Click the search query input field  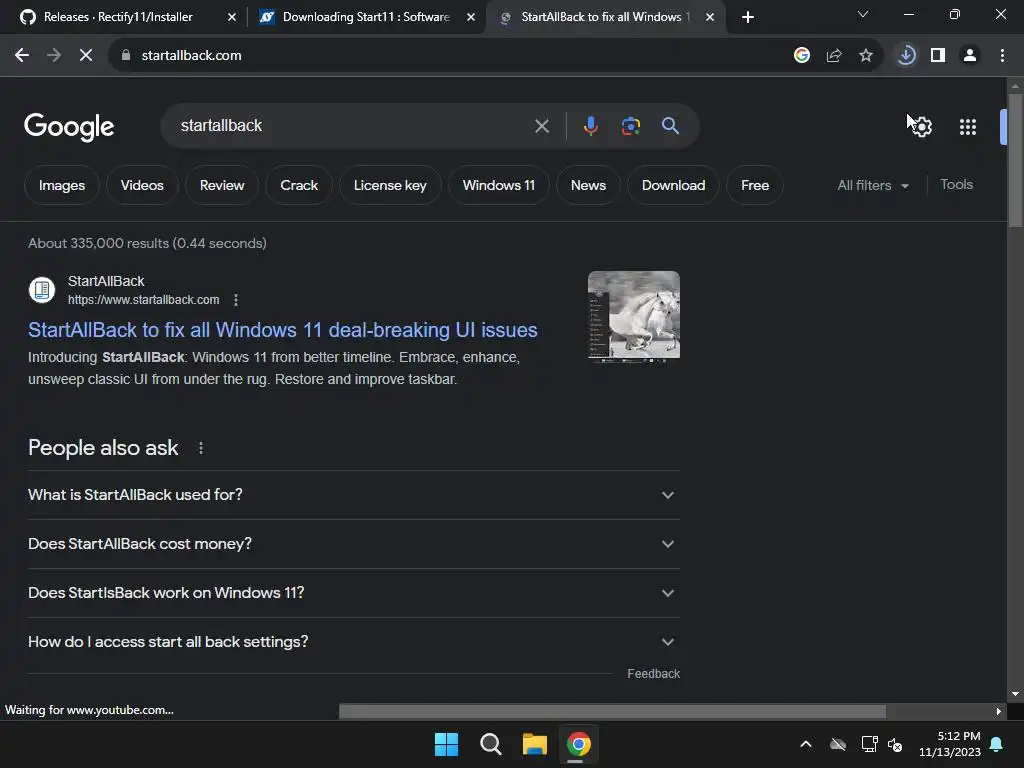353,126
